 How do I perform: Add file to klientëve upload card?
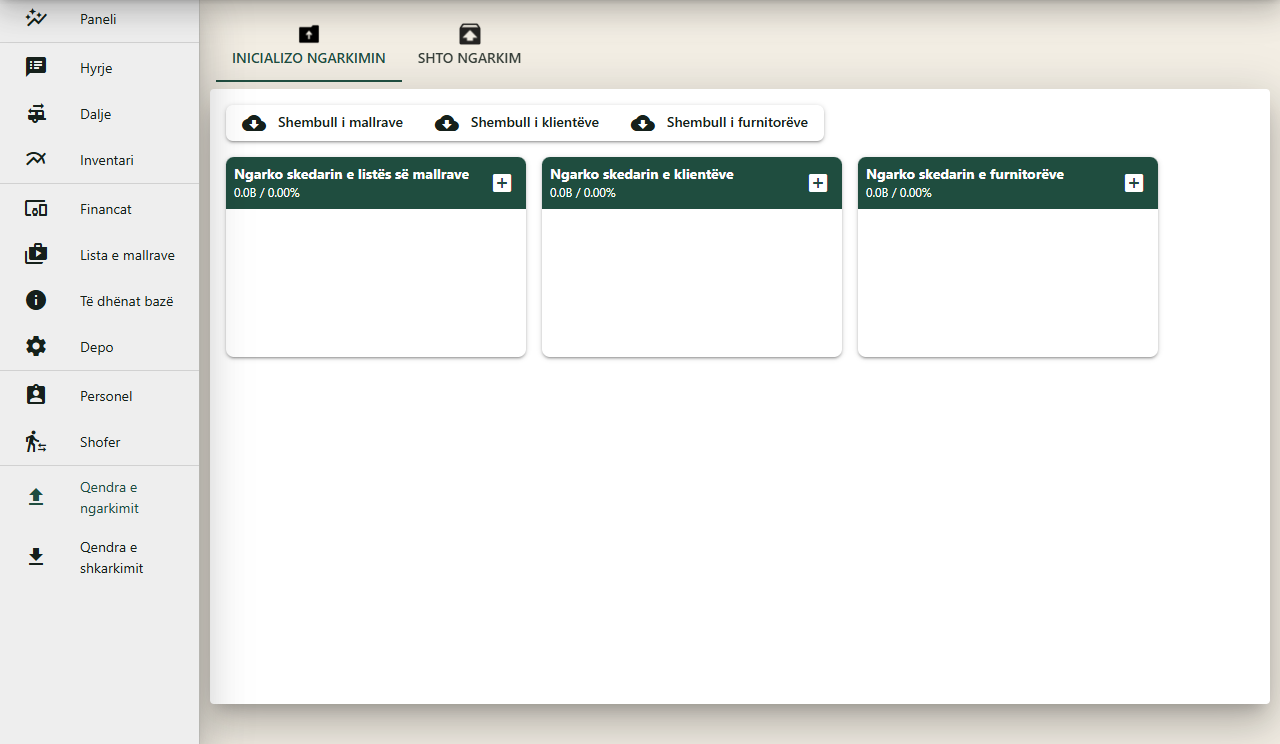(x=818, y=183)
